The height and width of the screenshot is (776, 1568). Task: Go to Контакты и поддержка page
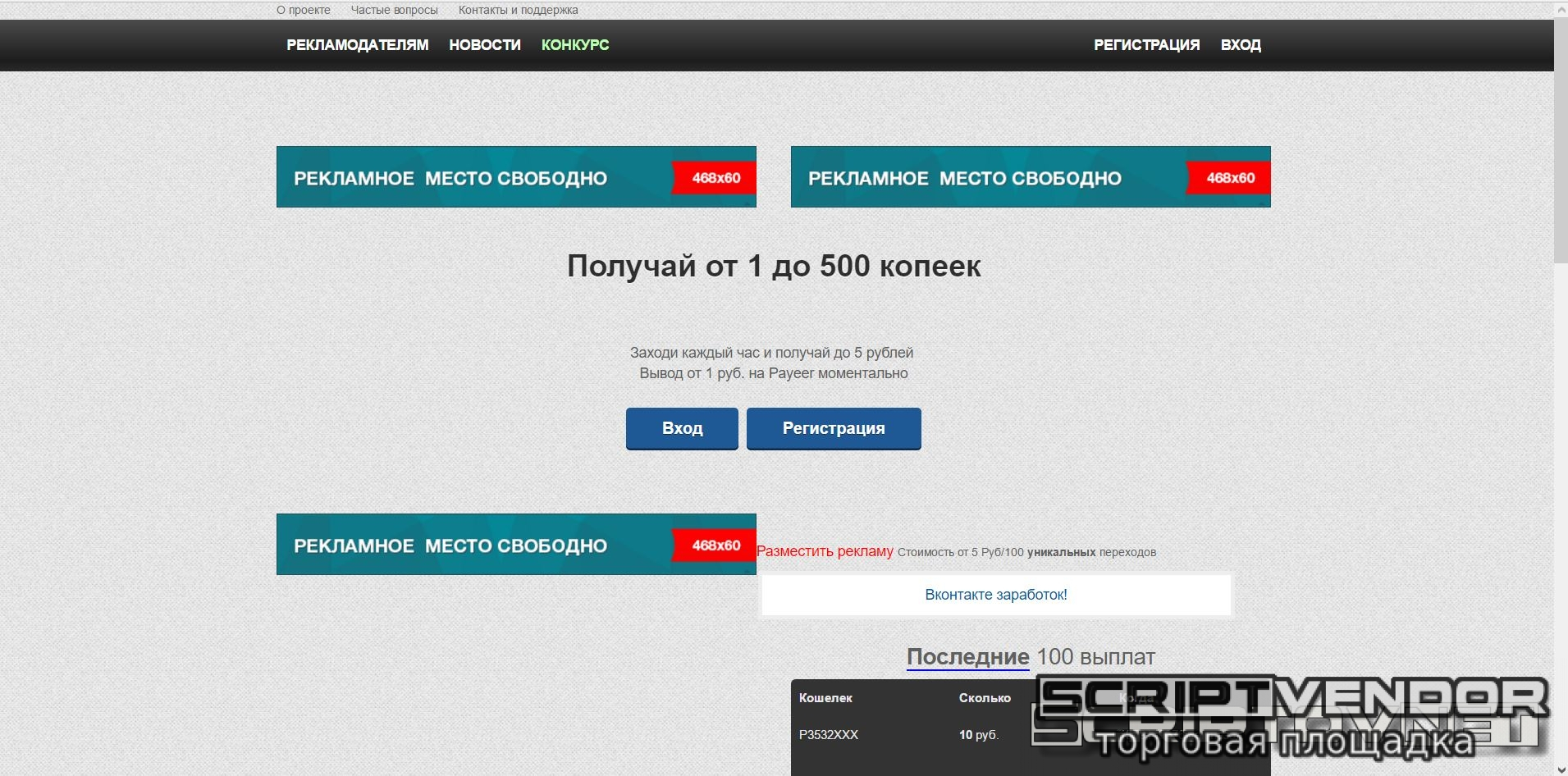[x=518, y=10]
